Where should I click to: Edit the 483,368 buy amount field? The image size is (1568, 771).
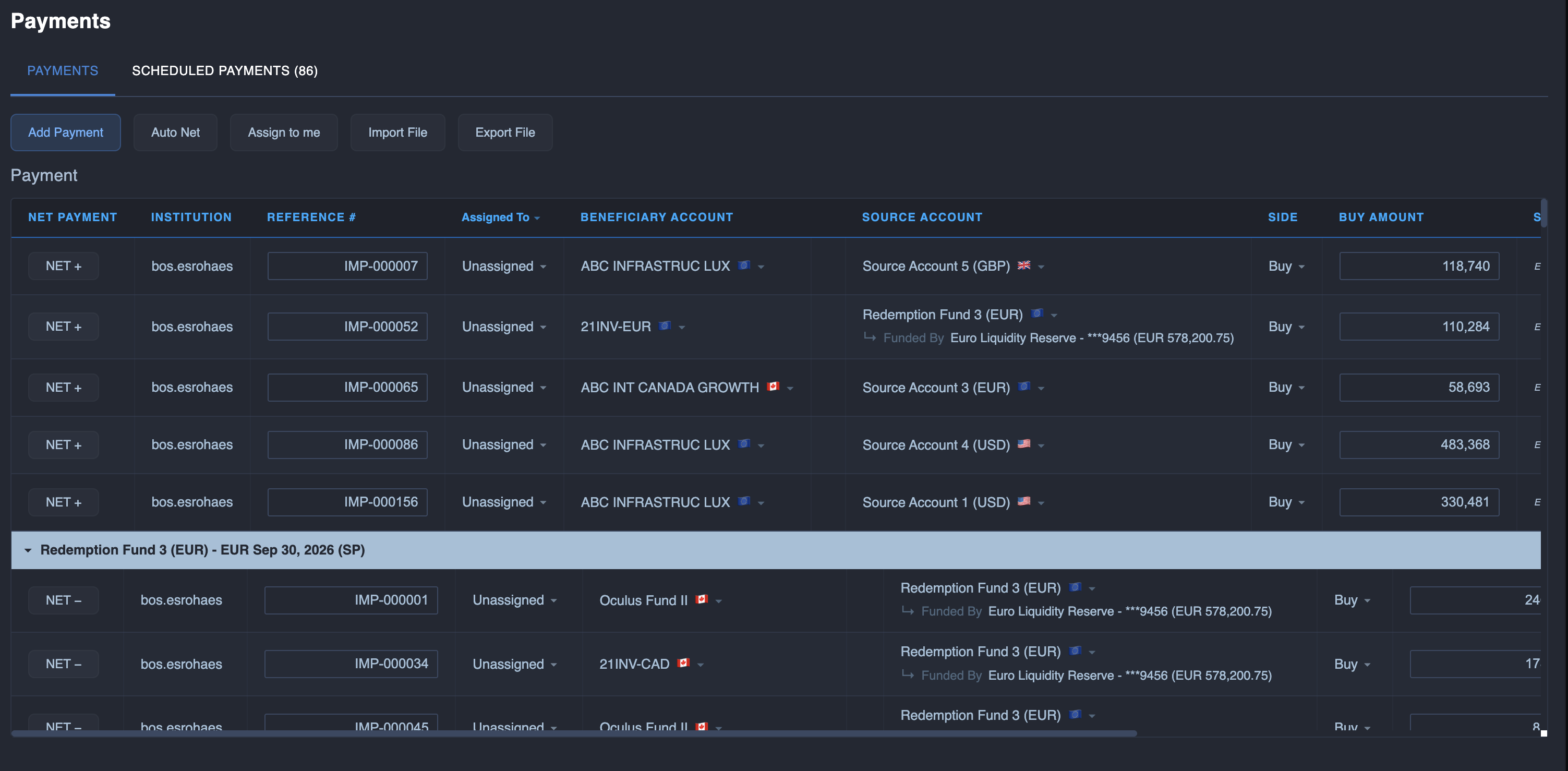point(1419,445)
